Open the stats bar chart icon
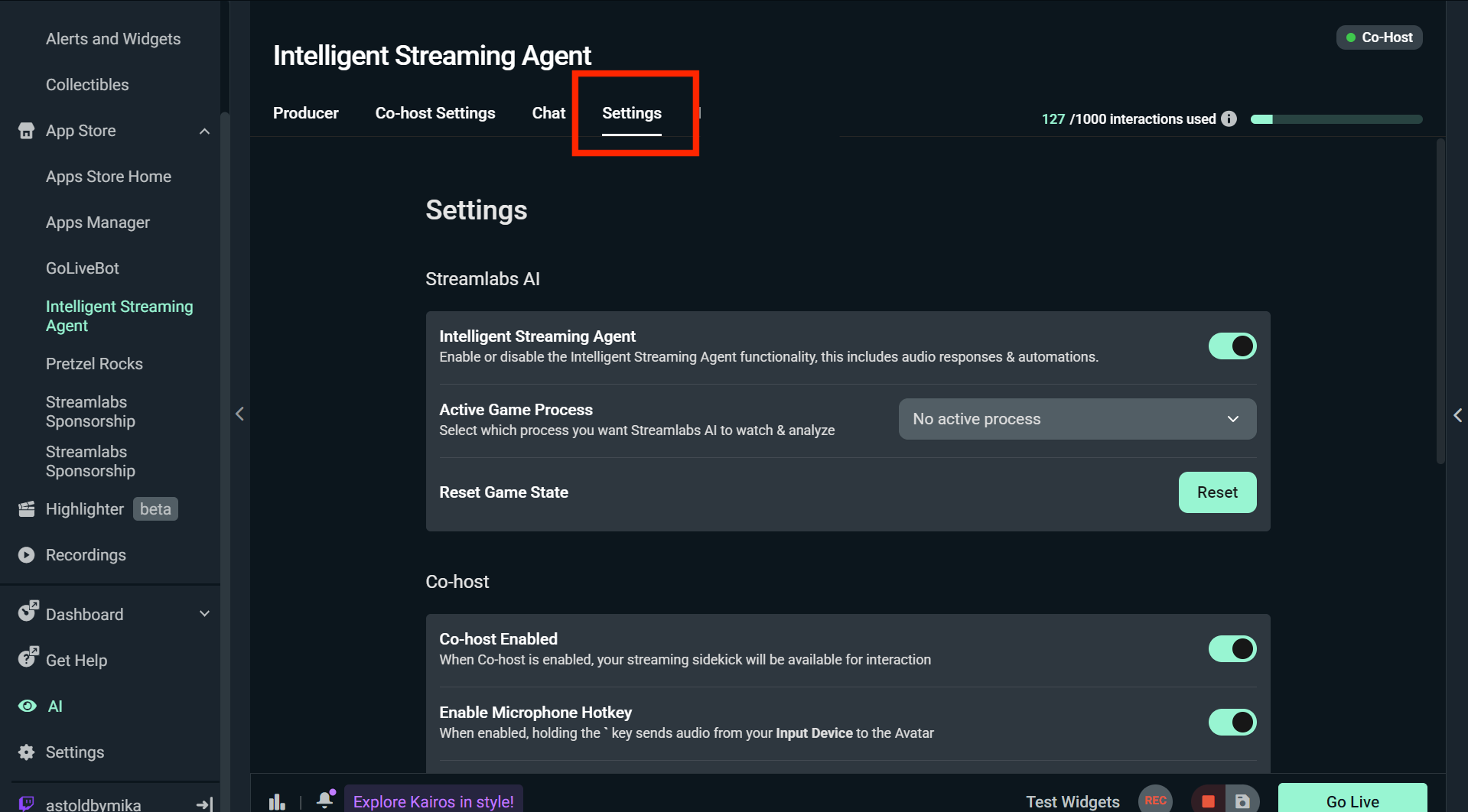Screen dimensions: 1468x812 (276, 800)
